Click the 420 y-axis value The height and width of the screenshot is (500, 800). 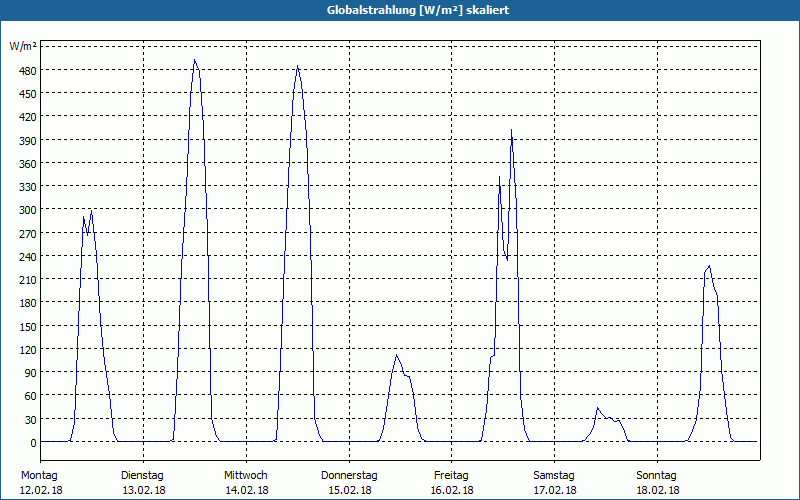[27, 117]
